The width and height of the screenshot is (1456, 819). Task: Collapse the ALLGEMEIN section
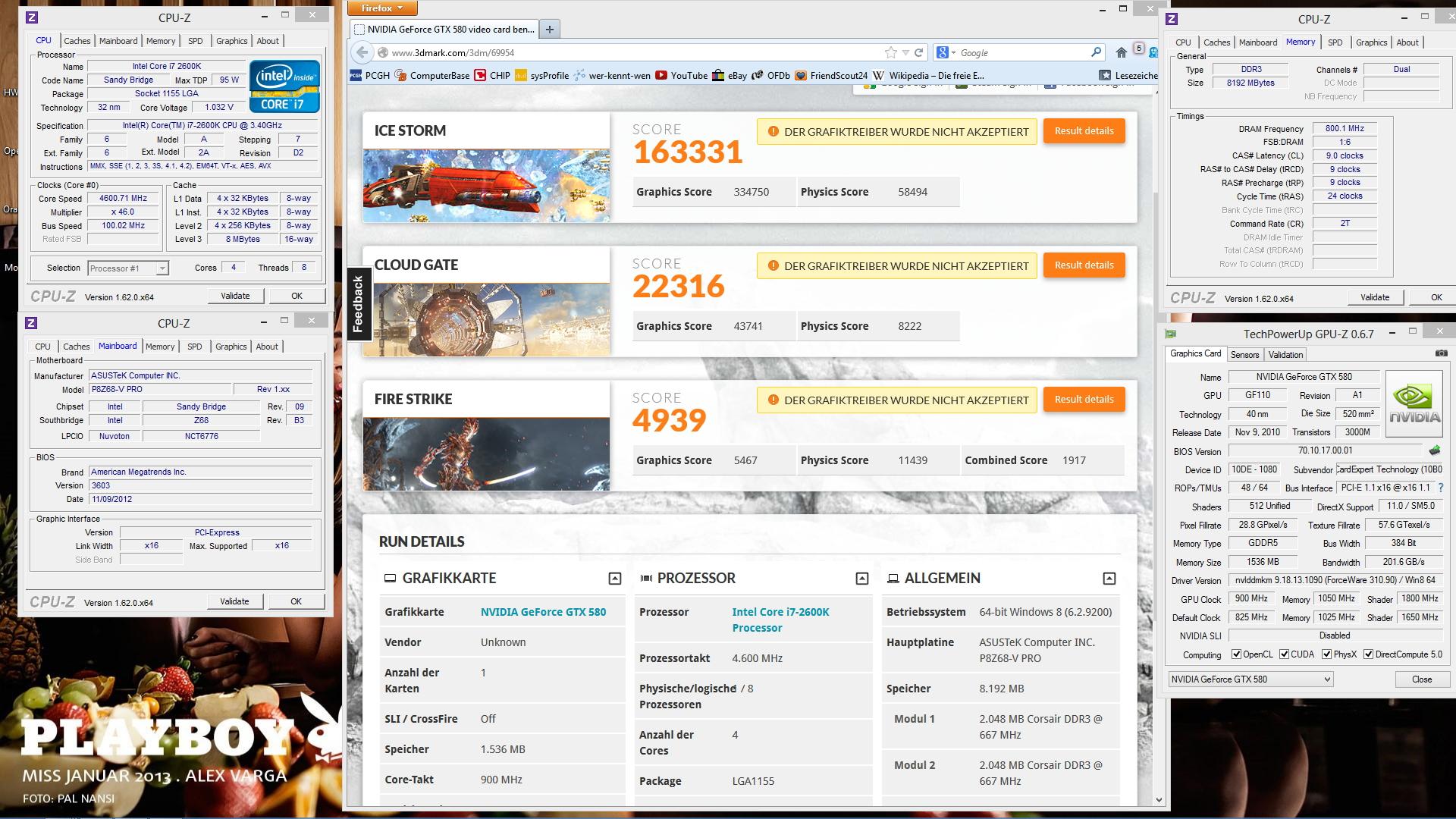point(1109,579)
